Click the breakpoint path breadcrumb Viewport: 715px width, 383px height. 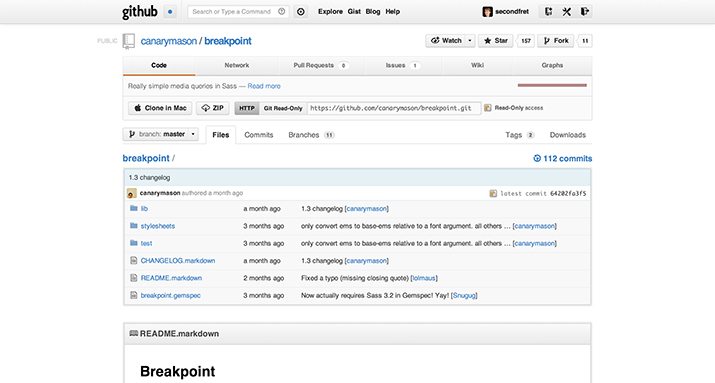[x=146, y=158]
